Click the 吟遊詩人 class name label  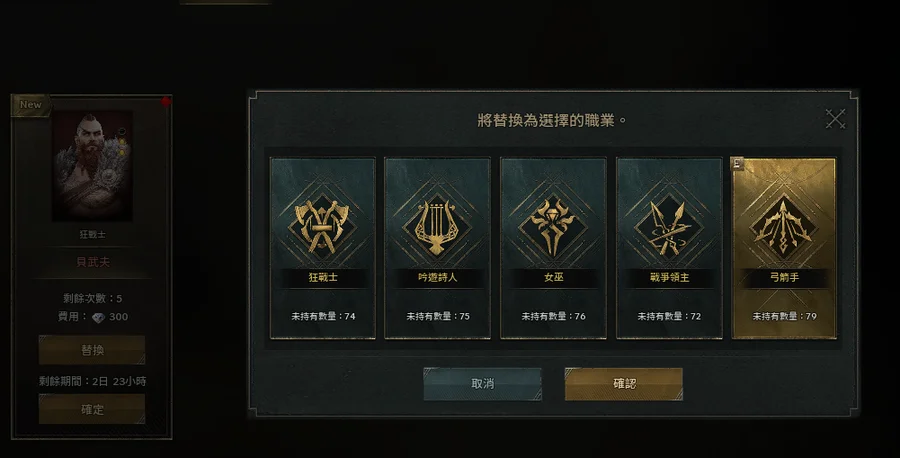tap(437, 277)
